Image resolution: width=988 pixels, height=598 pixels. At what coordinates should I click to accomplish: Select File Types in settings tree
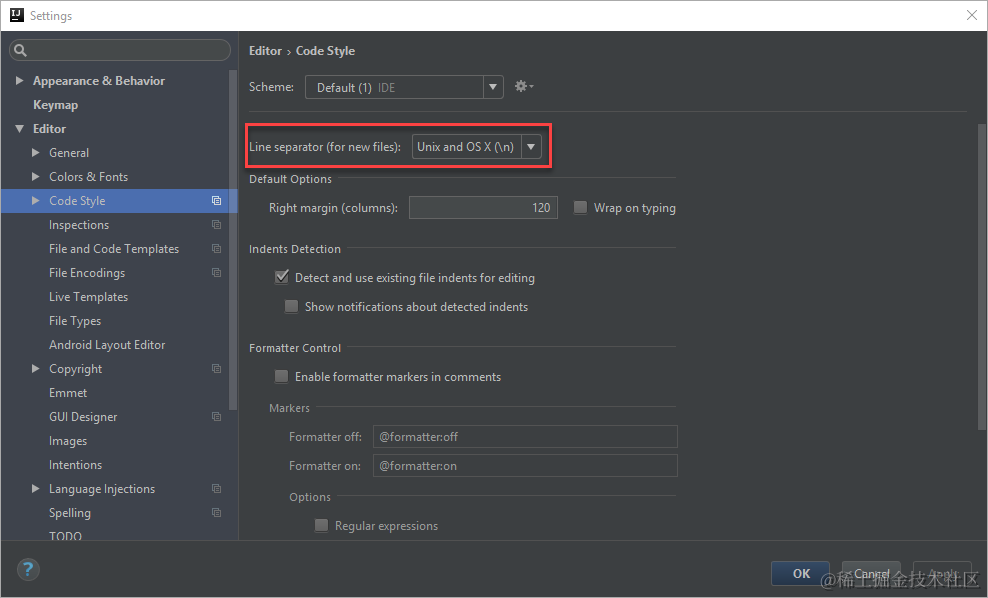(x=75, y=321)
